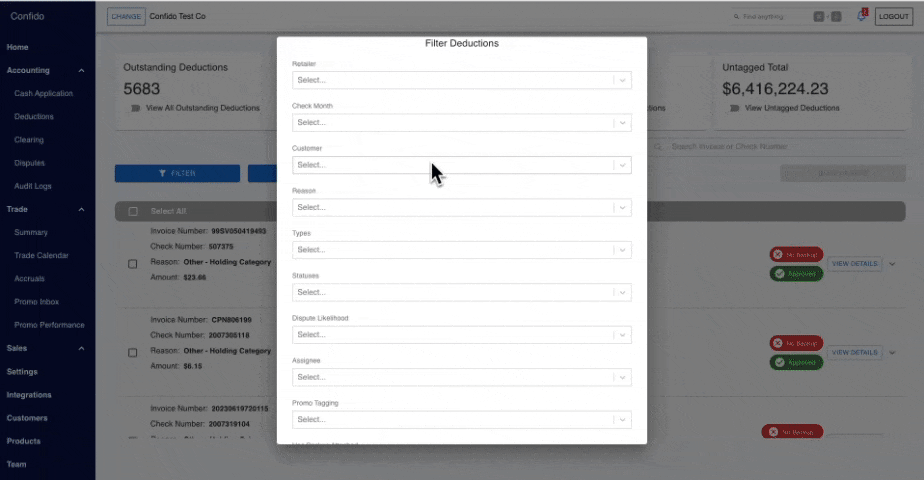Check the box for invoice CPN806199
The image size is (924, 480).
pyautogui.click(x=133, y=353)
